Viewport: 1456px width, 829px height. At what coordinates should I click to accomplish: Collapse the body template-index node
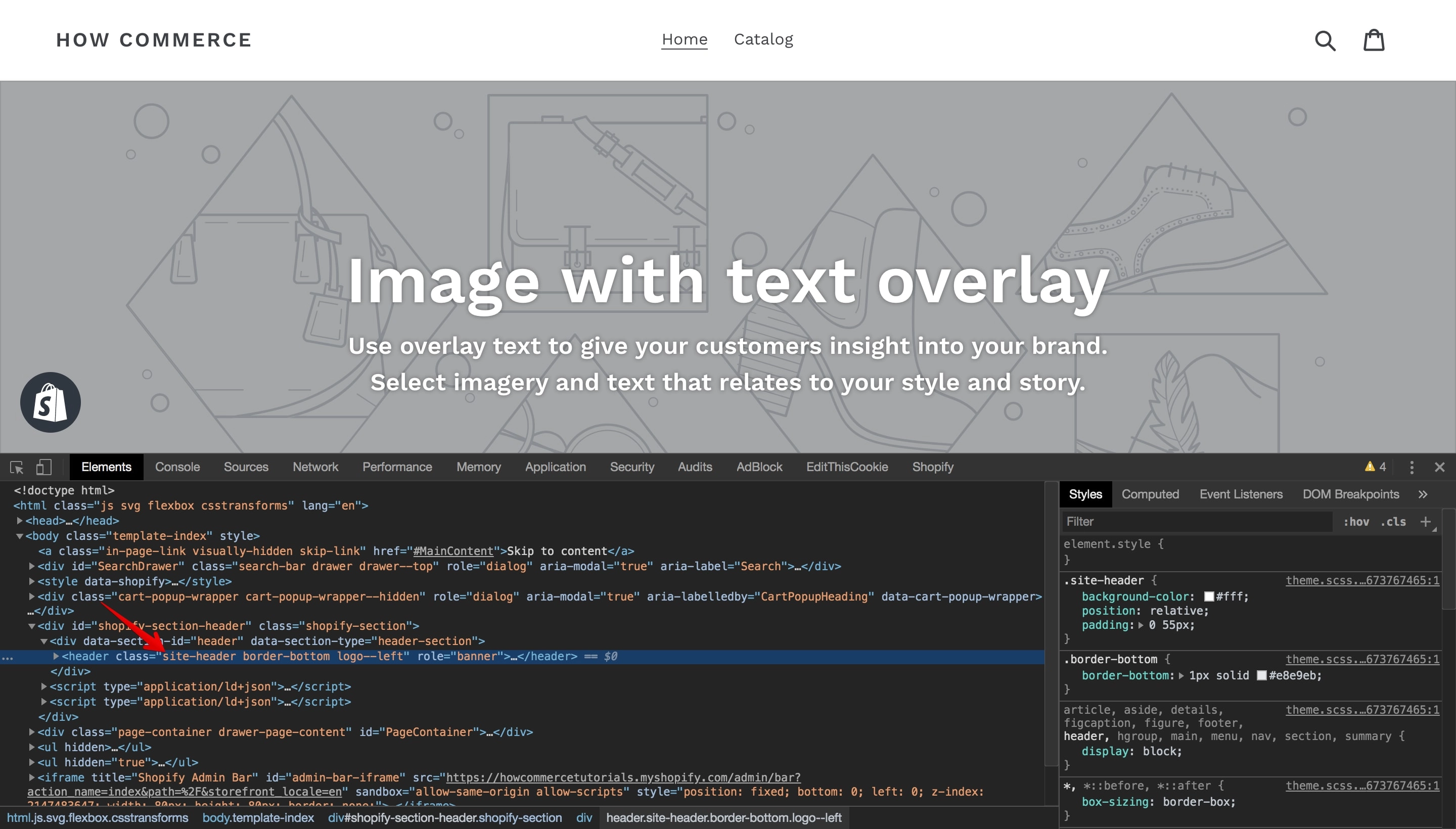coord(19,536)
